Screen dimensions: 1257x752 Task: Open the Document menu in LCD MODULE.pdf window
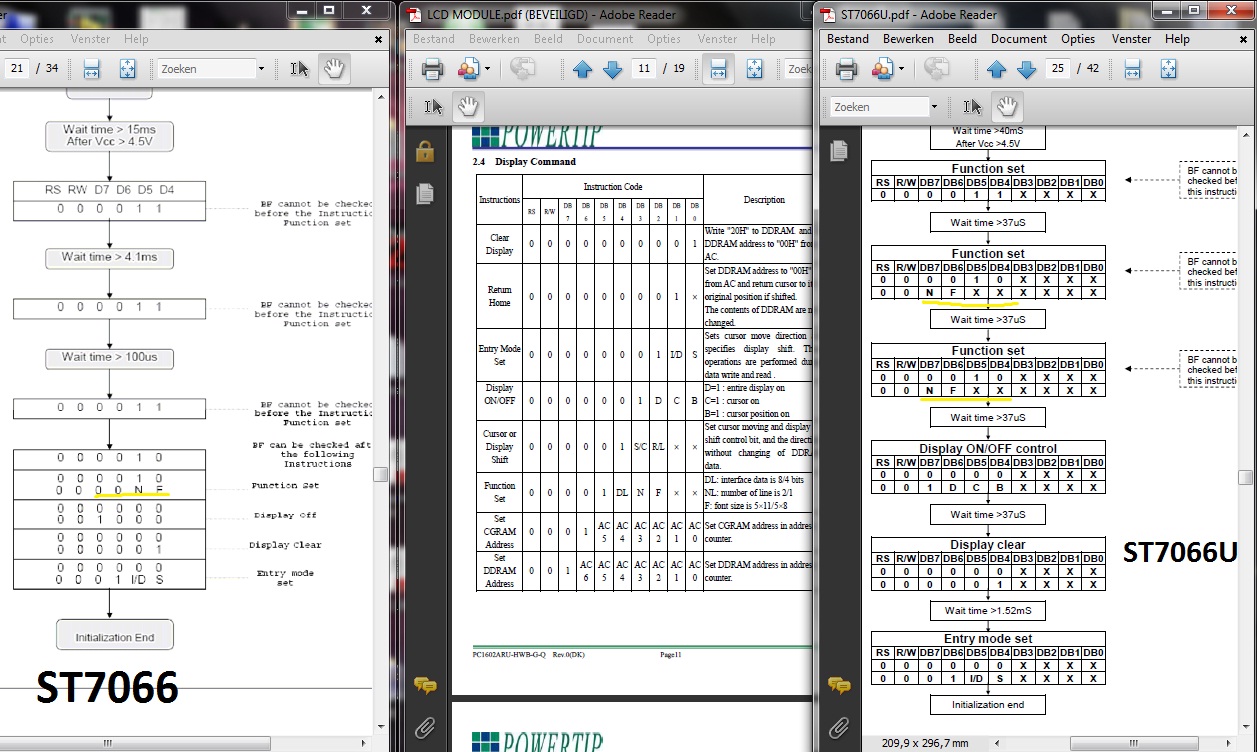[605, 39]
